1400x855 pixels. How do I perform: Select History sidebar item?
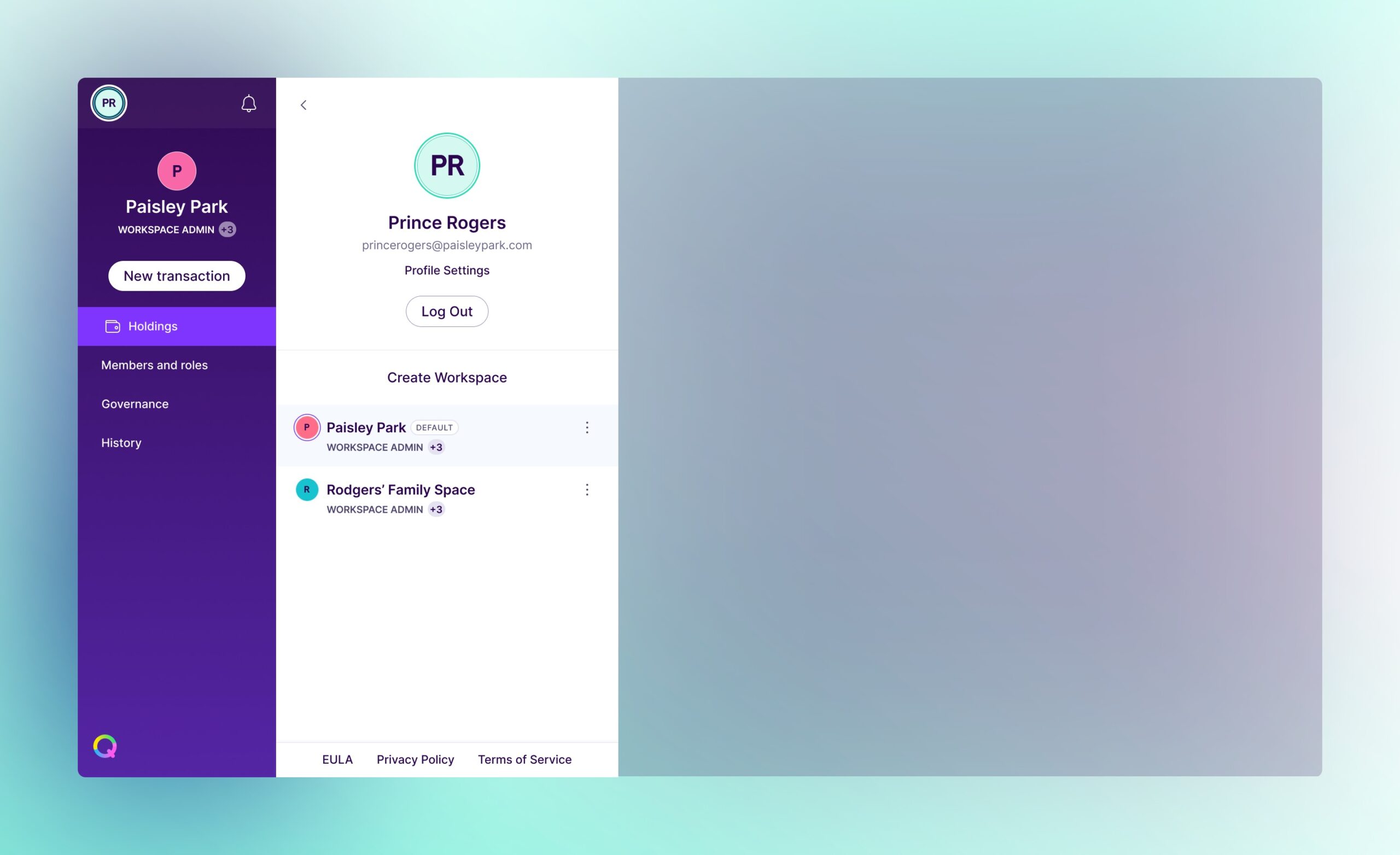point(121,441)
